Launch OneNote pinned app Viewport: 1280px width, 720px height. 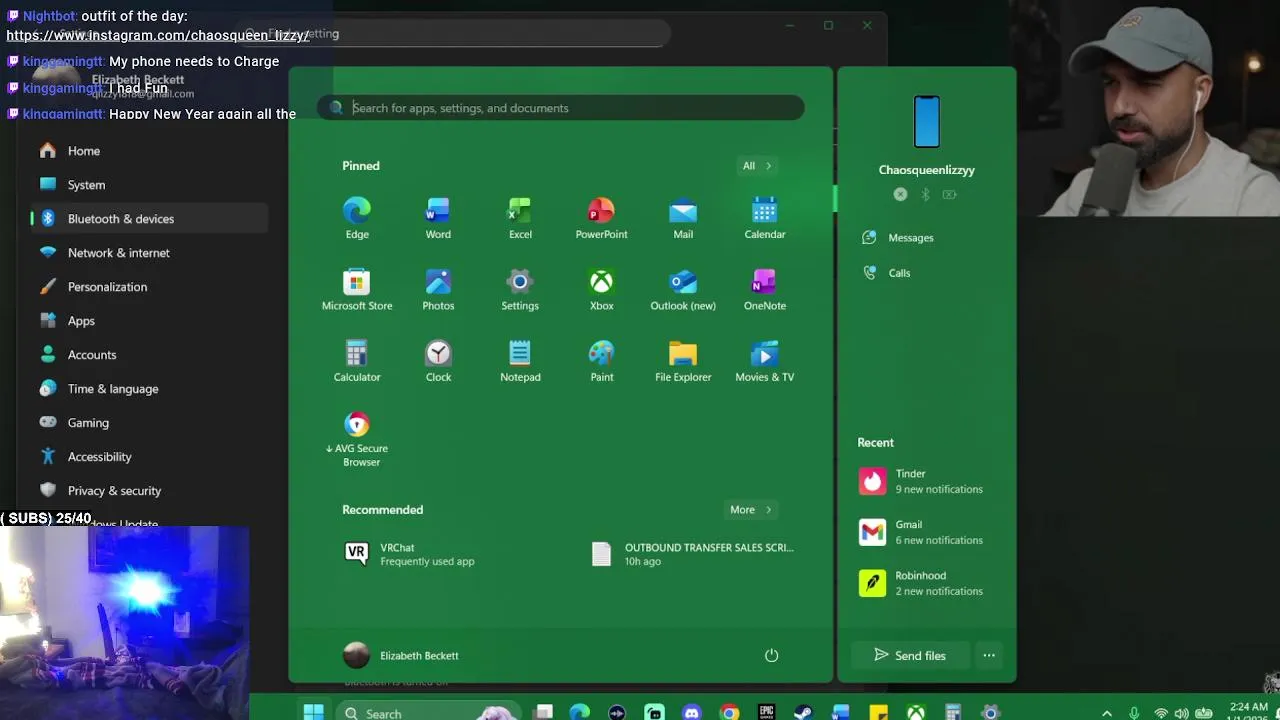click(x=765, y=290)
